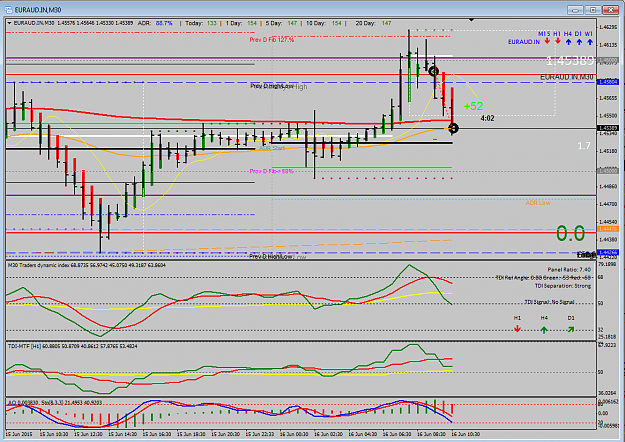Click the 16 Jun 10:30 time axis label
Viewport: 625px width, 442px height.
[466, 434]
